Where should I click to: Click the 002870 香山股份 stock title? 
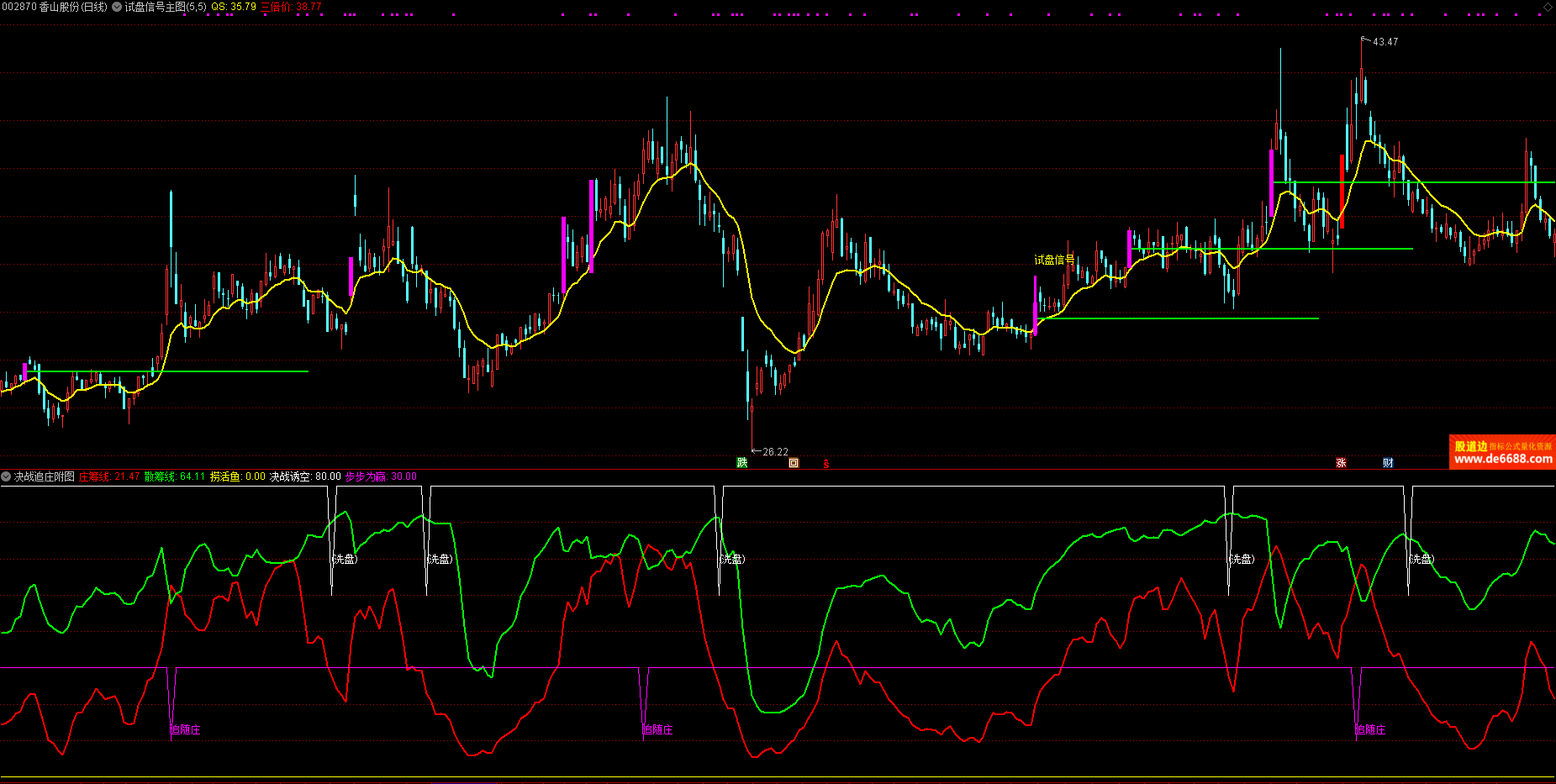pyautogui.click(x=55, y=7)
